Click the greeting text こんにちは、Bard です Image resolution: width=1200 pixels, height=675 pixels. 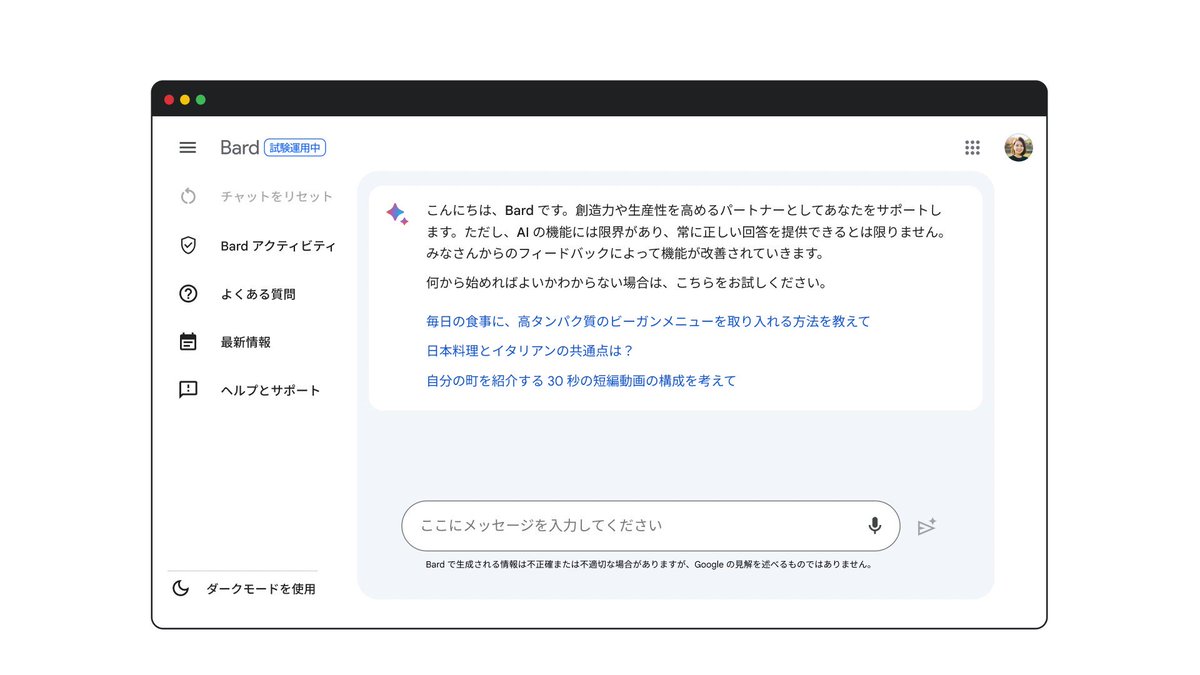(x=494, y=210)
